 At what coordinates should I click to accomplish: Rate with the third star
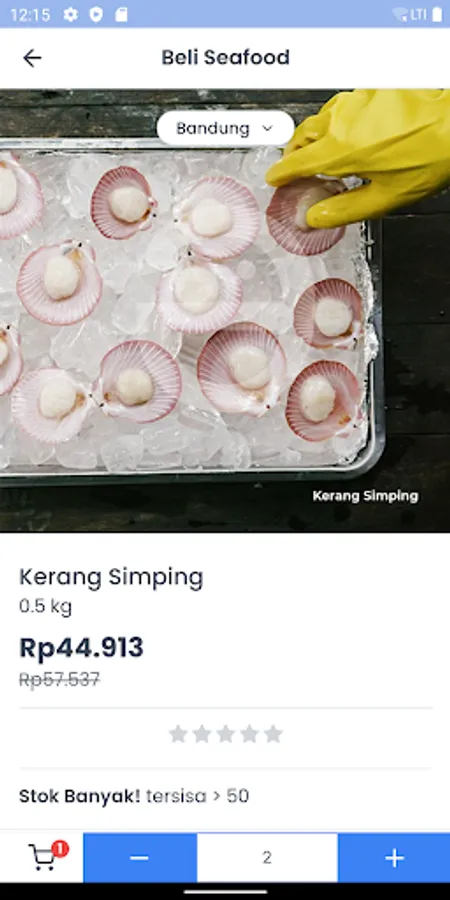[x=226, y=734]
